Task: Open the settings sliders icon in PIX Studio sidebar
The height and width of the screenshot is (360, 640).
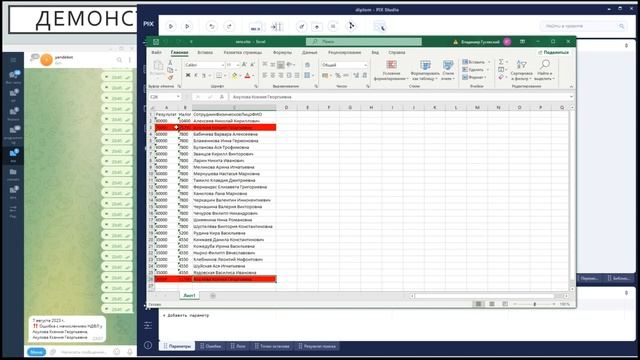Action: 148,325
